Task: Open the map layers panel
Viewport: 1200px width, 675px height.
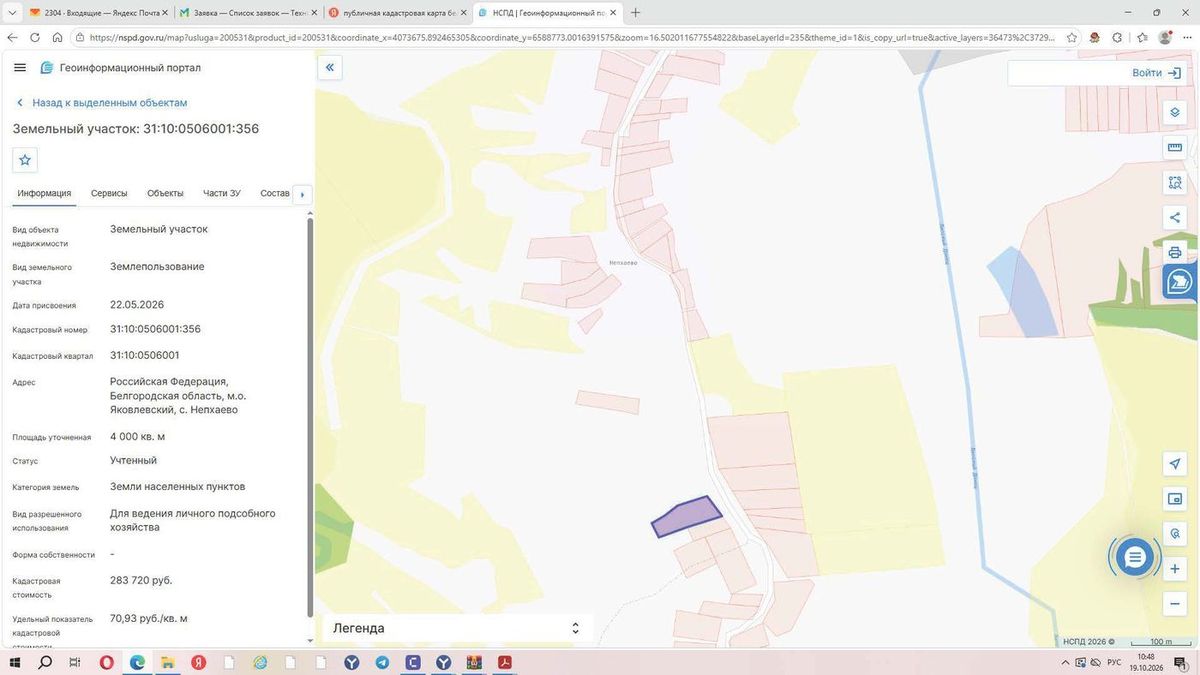Action: click(x=1175, y=112)
